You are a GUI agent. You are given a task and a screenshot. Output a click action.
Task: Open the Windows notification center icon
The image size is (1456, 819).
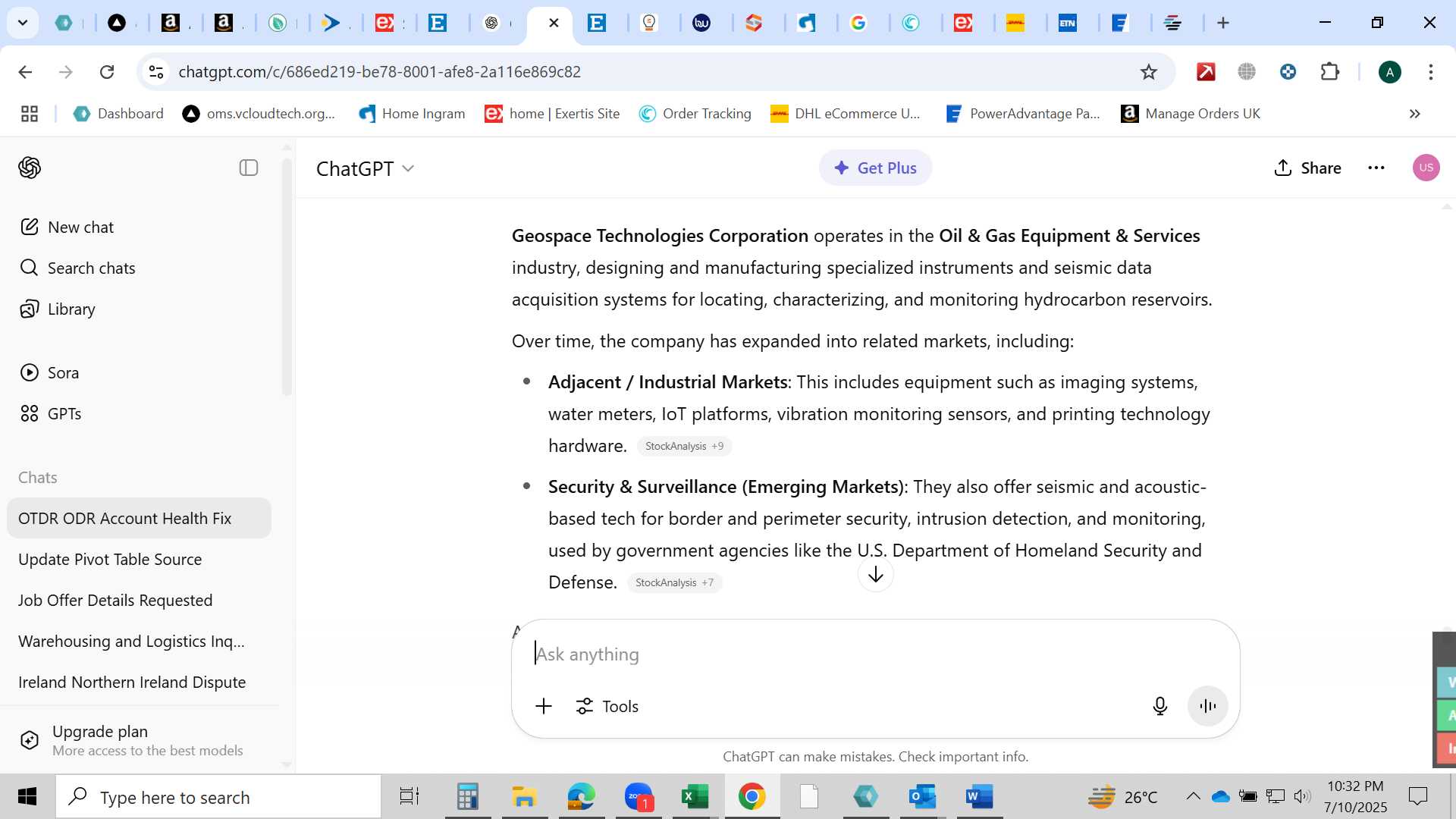point(1418,796)
